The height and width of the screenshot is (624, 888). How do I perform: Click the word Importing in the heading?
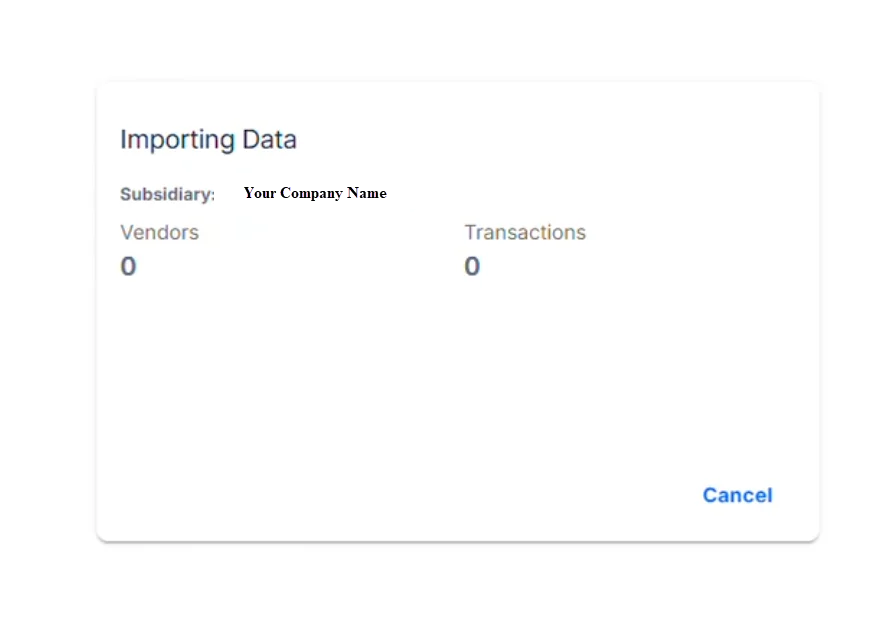[x=177, y=139]
